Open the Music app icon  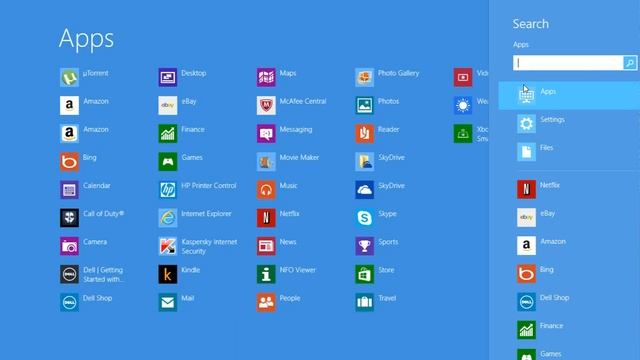tap(266, 190)
